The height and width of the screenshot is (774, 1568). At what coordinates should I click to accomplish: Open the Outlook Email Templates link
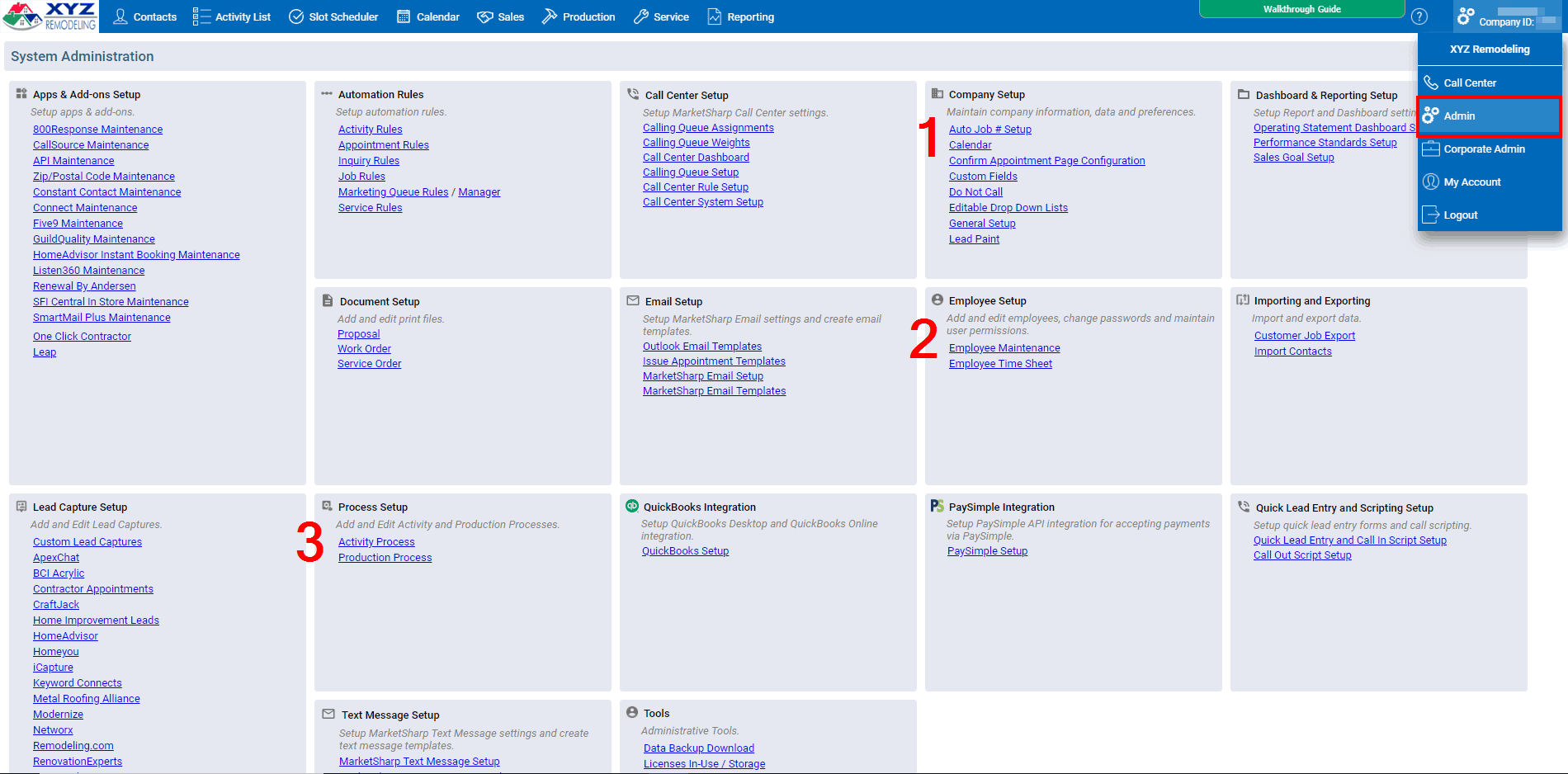[702, 347]
